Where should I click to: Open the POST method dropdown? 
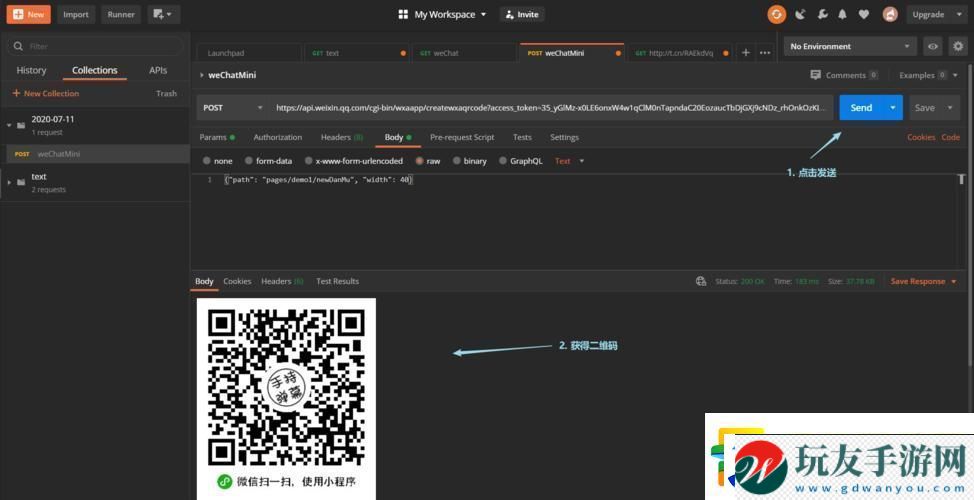coord(232,107)
